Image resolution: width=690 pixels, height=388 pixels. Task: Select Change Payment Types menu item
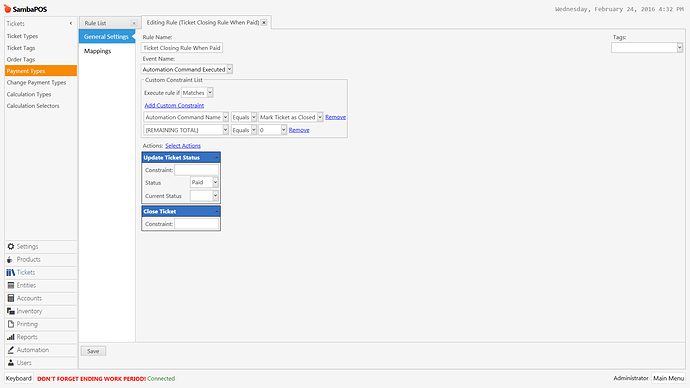[36, 83]
